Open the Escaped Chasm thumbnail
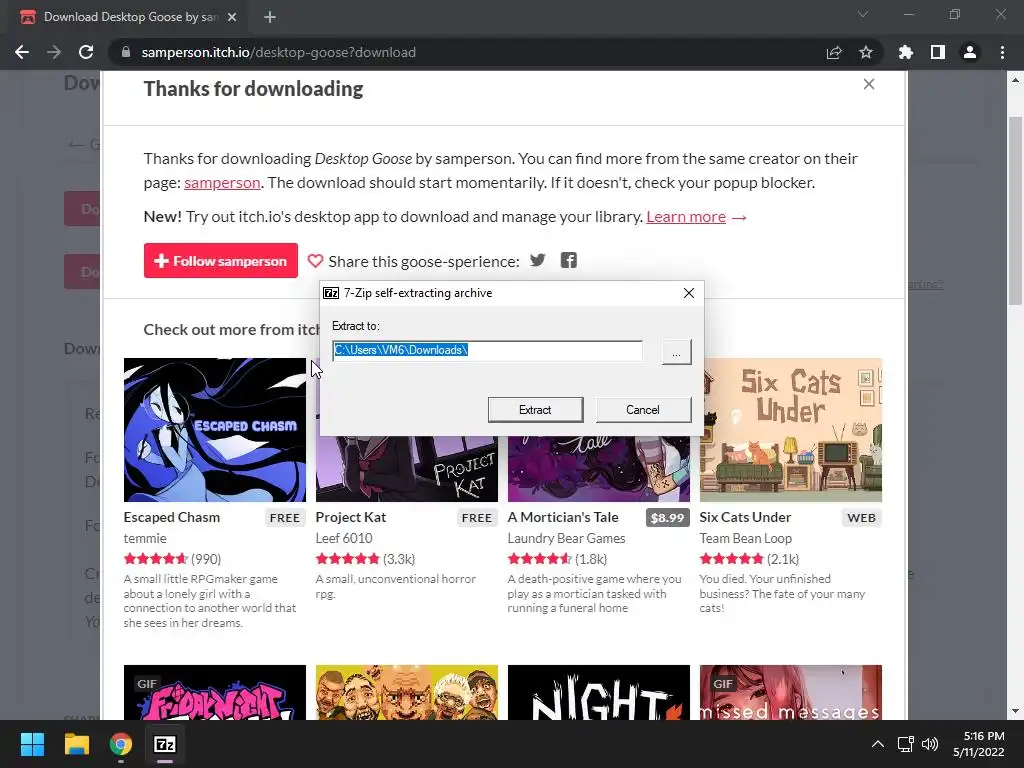The height and width of the screenshot is (768, 1024). coord(215,430)
